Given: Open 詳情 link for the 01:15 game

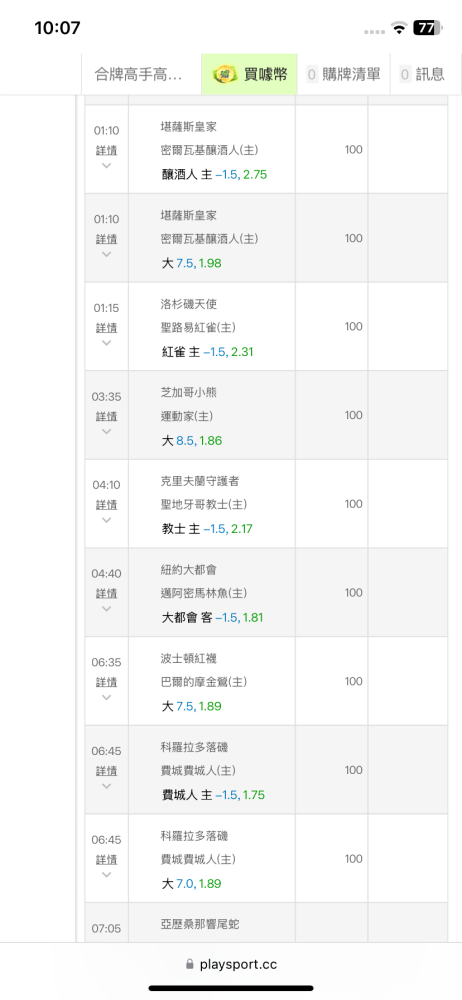Looking at the screenshot, I should pyautogui.click(x=107, y=327).
